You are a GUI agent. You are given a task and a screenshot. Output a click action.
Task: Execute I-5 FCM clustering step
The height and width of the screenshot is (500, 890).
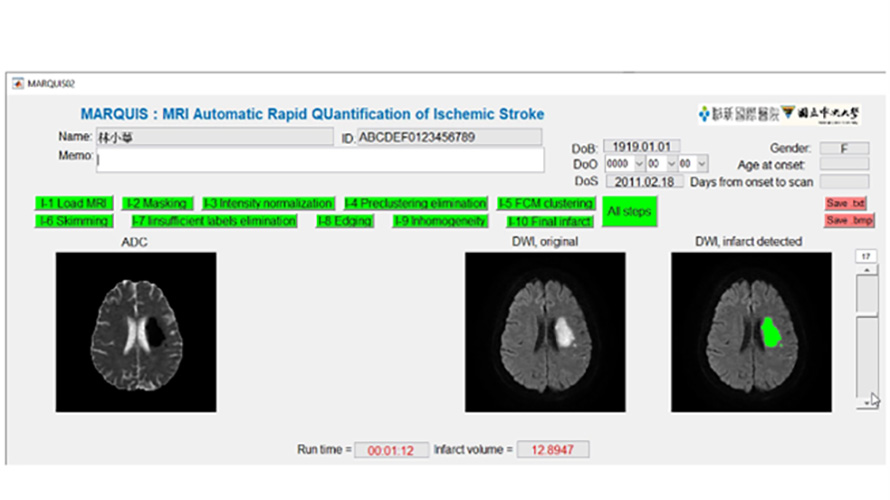pyautogui.click(x=546, y=203)
